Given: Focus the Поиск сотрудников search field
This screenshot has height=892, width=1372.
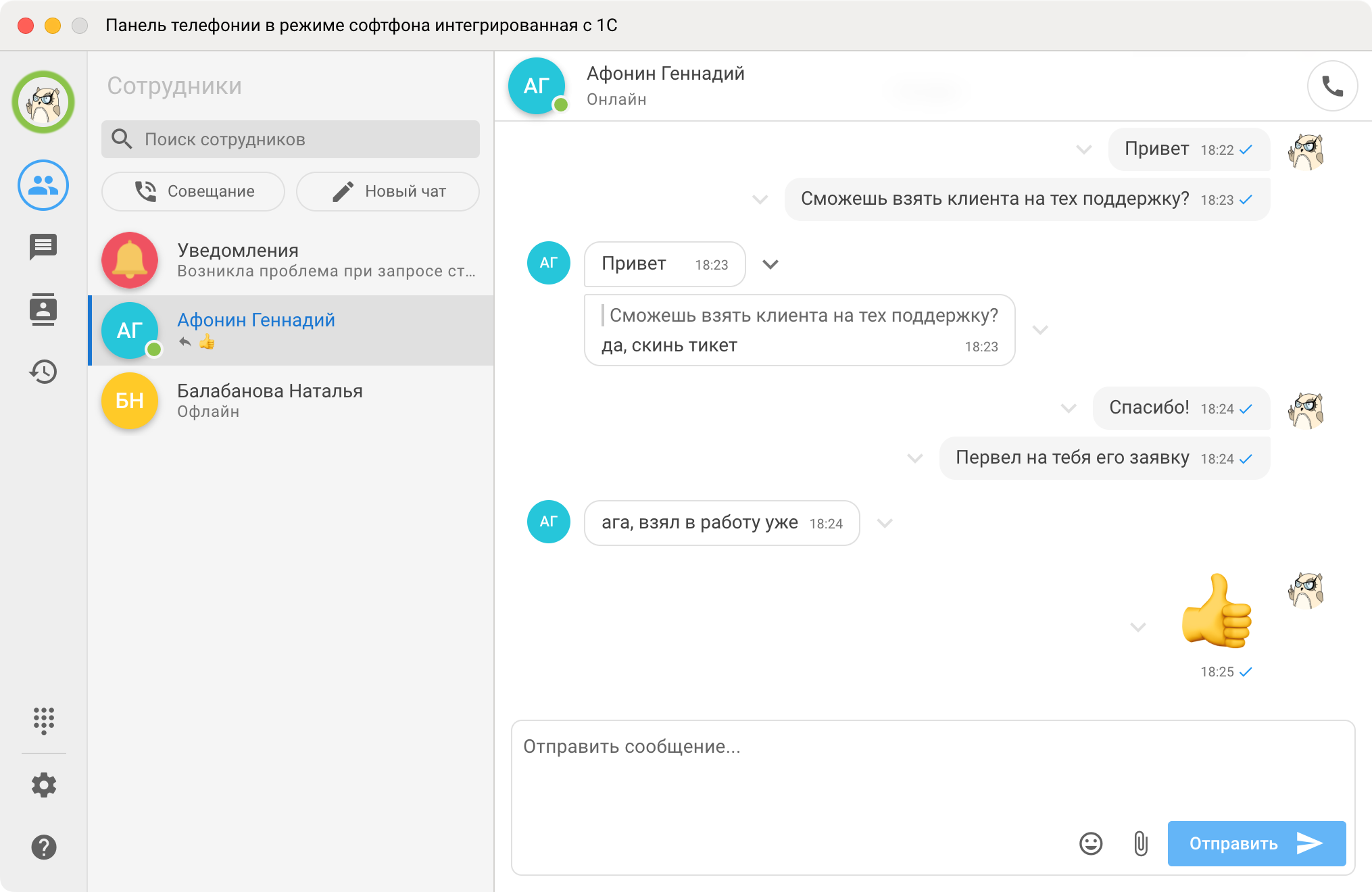Looking at the screenshot, I should (x=291, y=139).
